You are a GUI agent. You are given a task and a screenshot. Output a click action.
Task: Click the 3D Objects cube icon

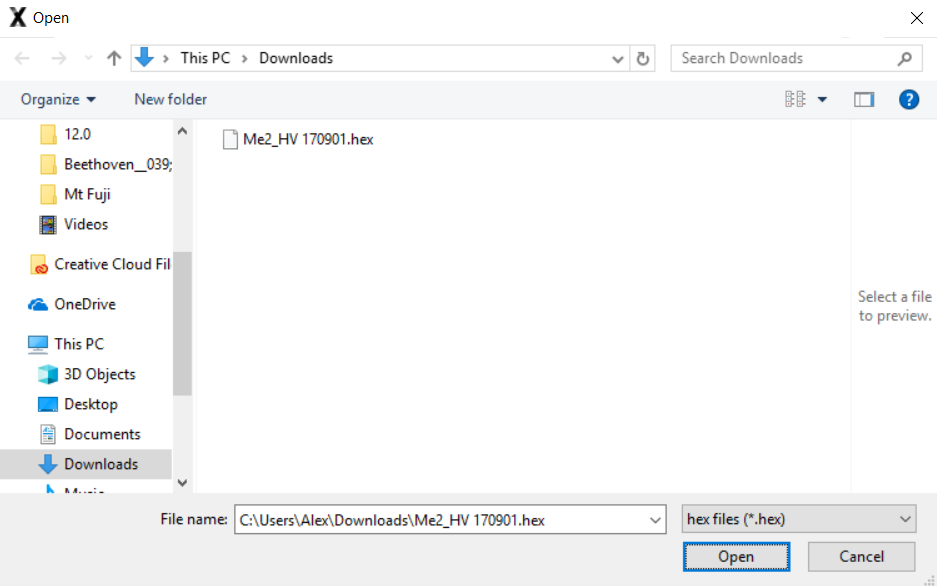[48, 374]
